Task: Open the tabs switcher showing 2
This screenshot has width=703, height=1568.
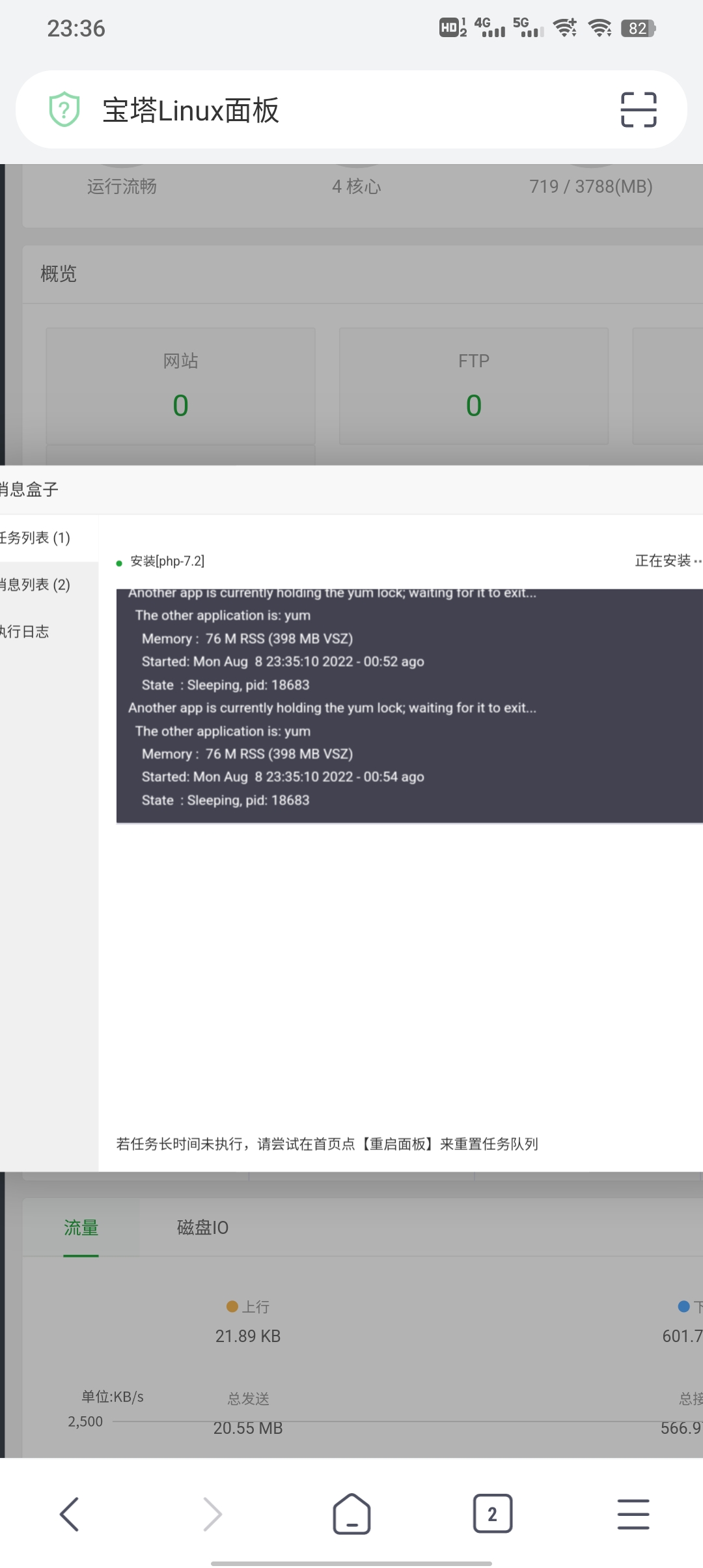Action: click(493, 1514)
